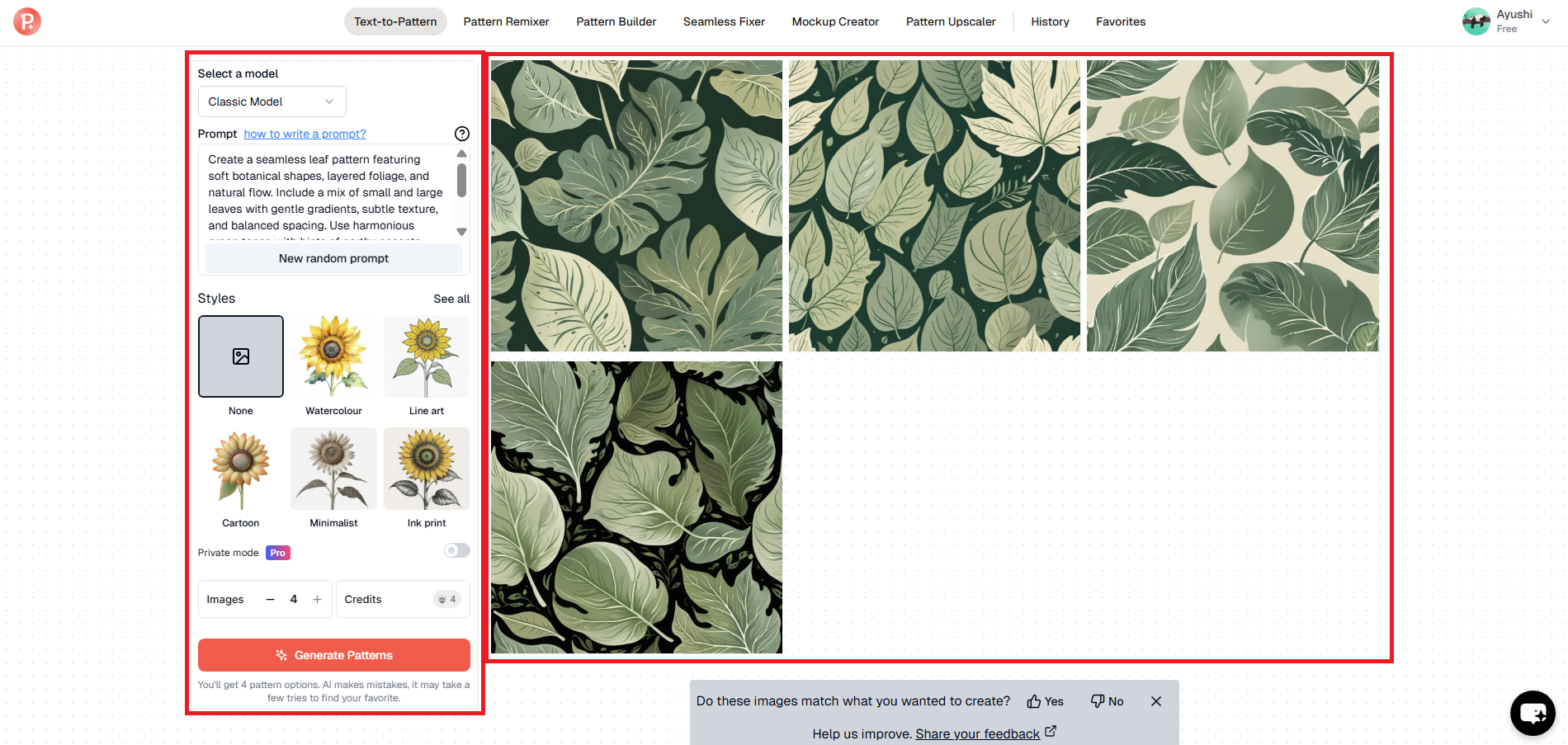Screen dimensions: 1568x745
Task: Open See all styles
Action: tap(451, 299)
